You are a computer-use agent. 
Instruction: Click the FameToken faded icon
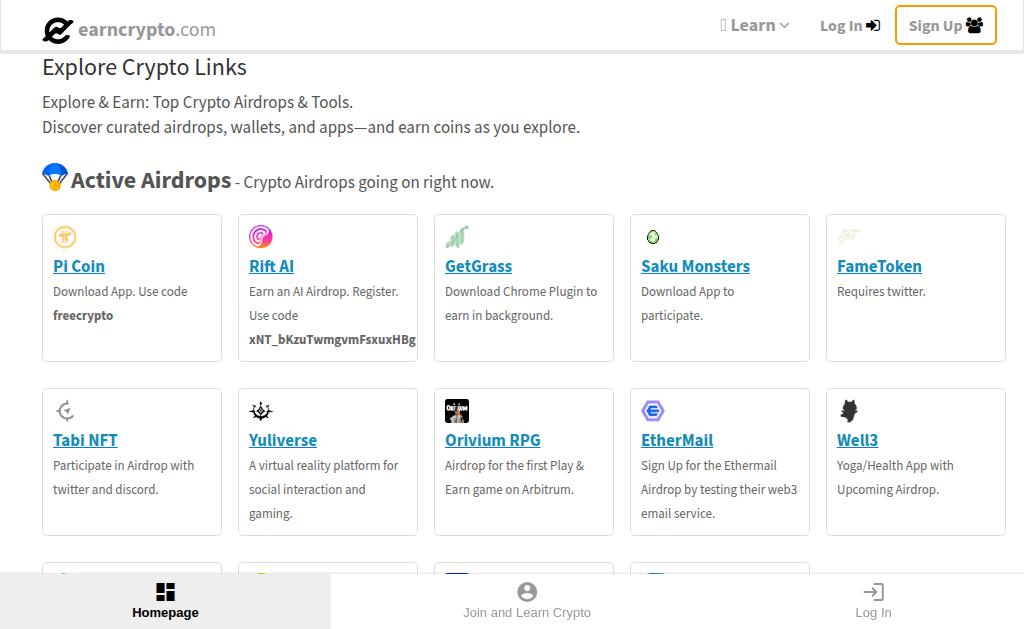[x=849, y=236]
